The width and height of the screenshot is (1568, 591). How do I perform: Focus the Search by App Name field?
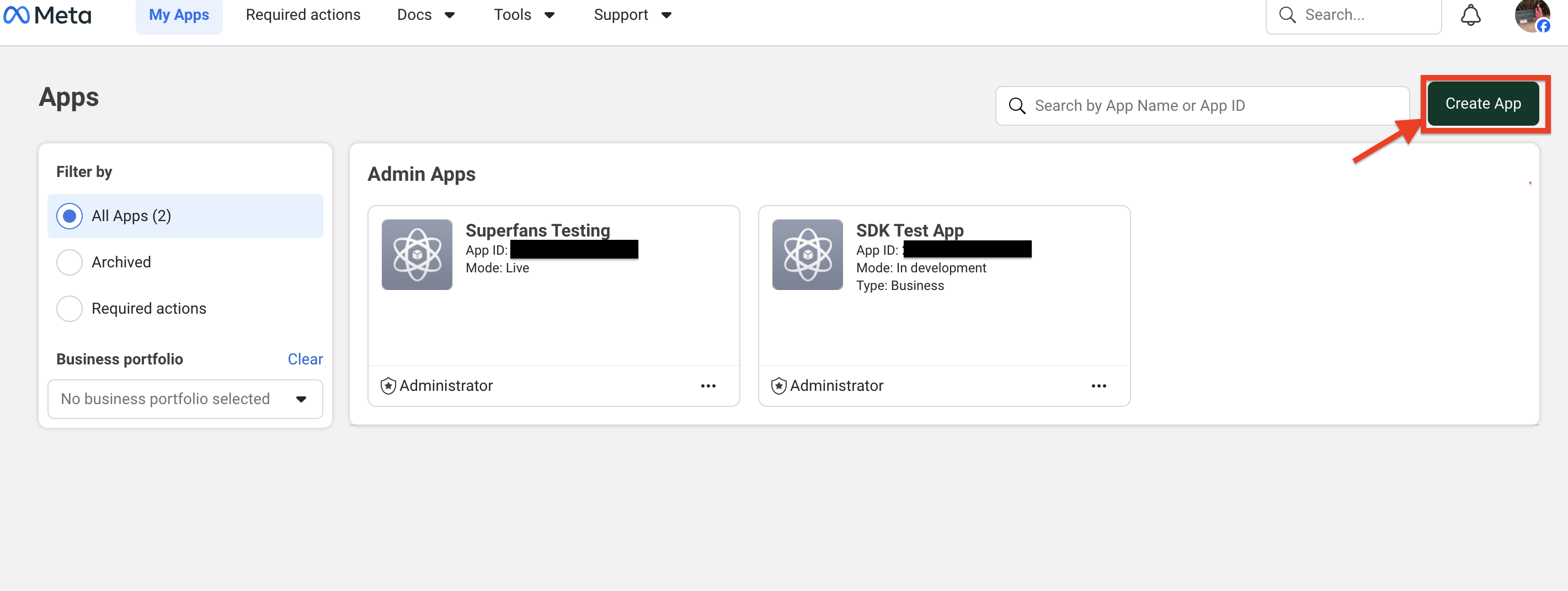(1202, 106)
